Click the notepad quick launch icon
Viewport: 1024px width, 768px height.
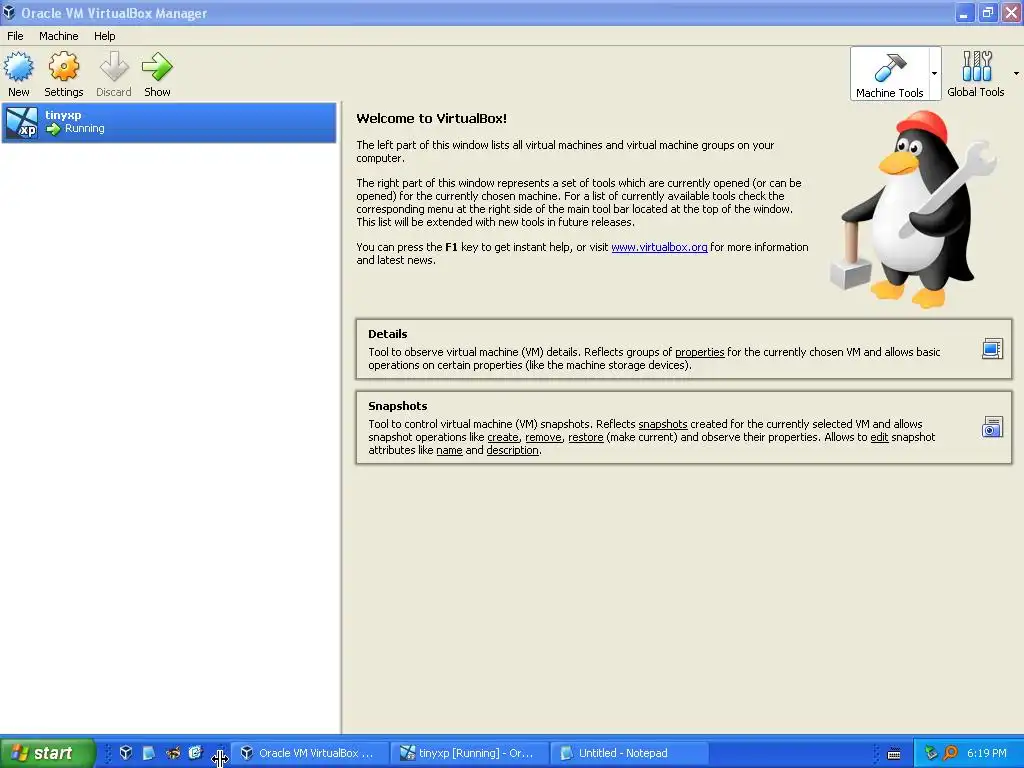(149, 753)
